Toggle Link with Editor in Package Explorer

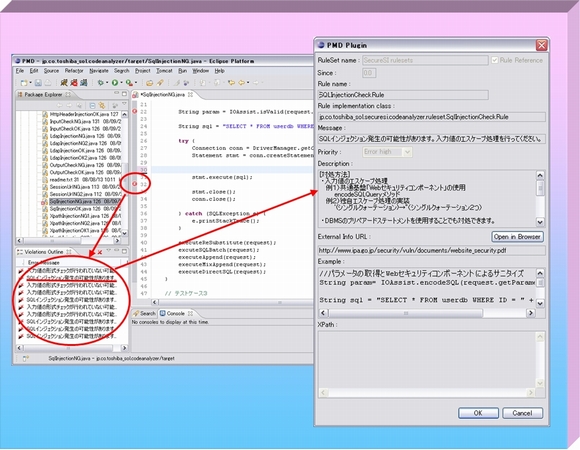click(102, 106)
